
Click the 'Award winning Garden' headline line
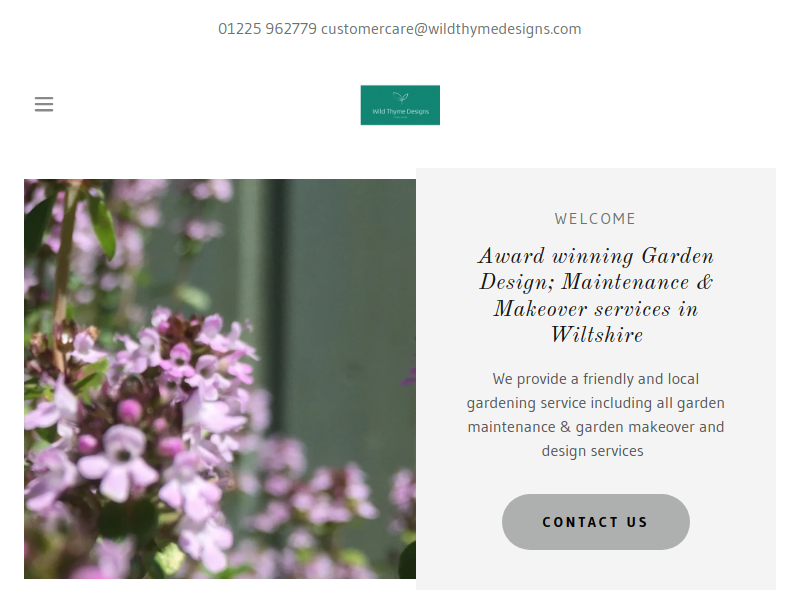(x=596, y=256)
